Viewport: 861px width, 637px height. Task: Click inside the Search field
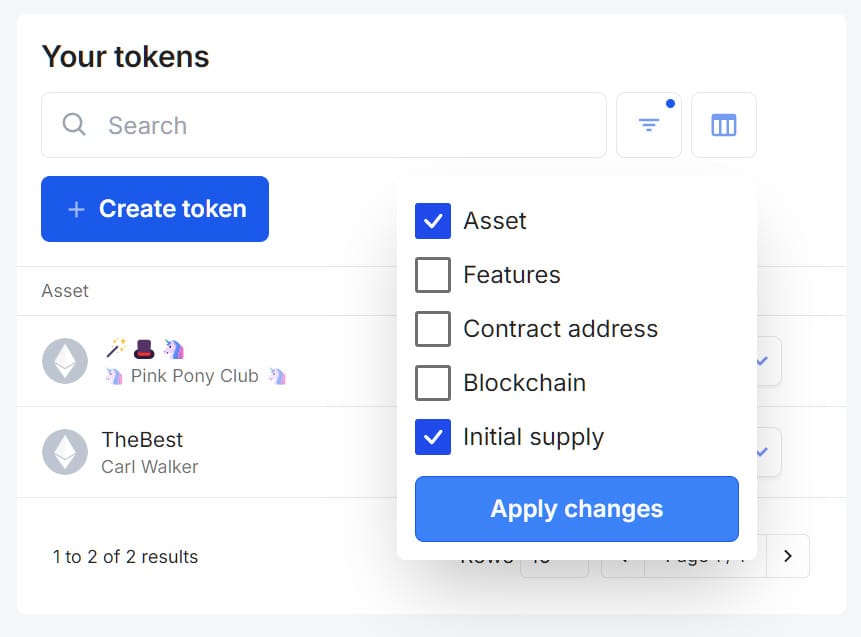[300, 125]
